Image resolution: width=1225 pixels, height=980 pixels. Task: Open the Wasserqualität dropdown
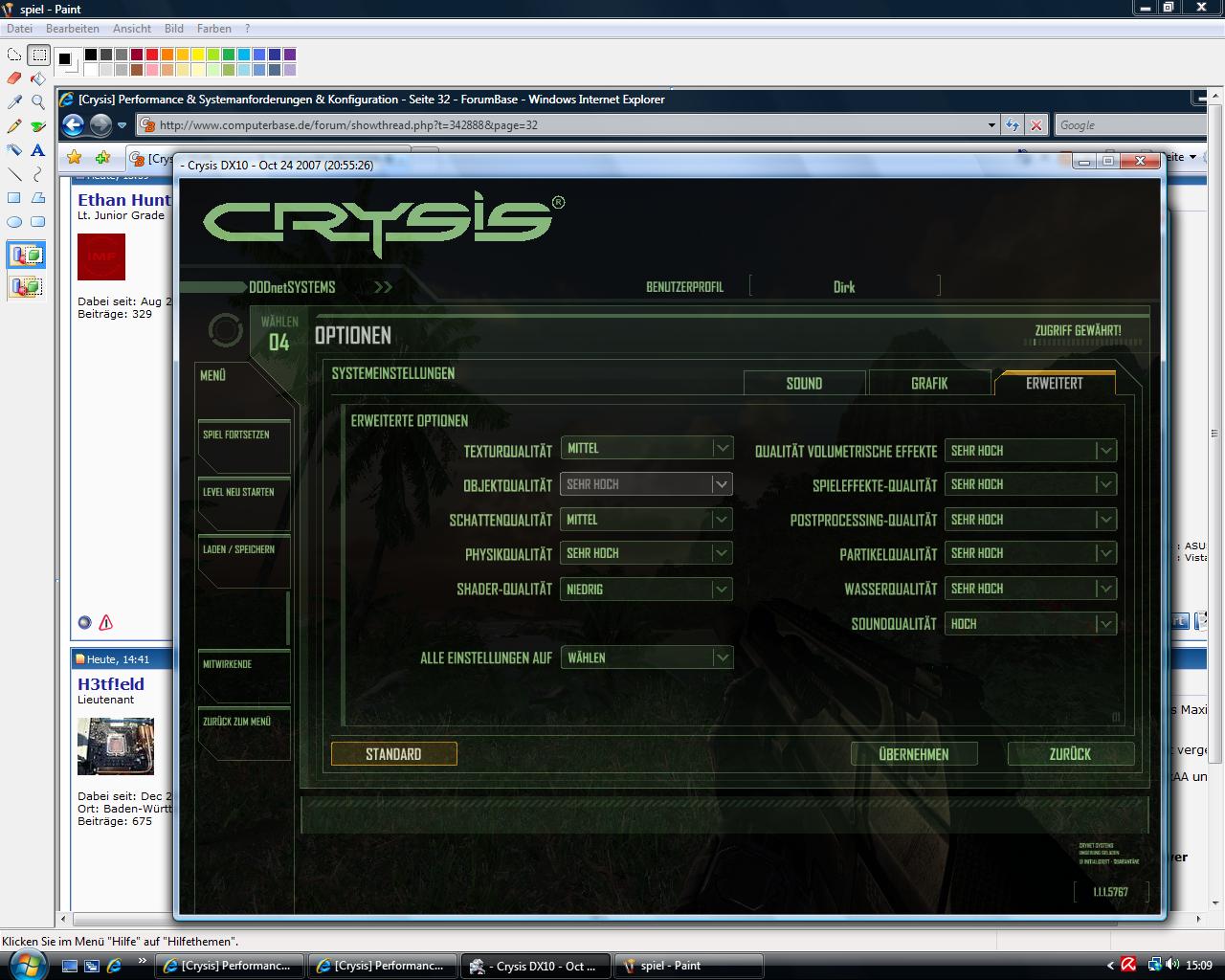point(1031,589)
